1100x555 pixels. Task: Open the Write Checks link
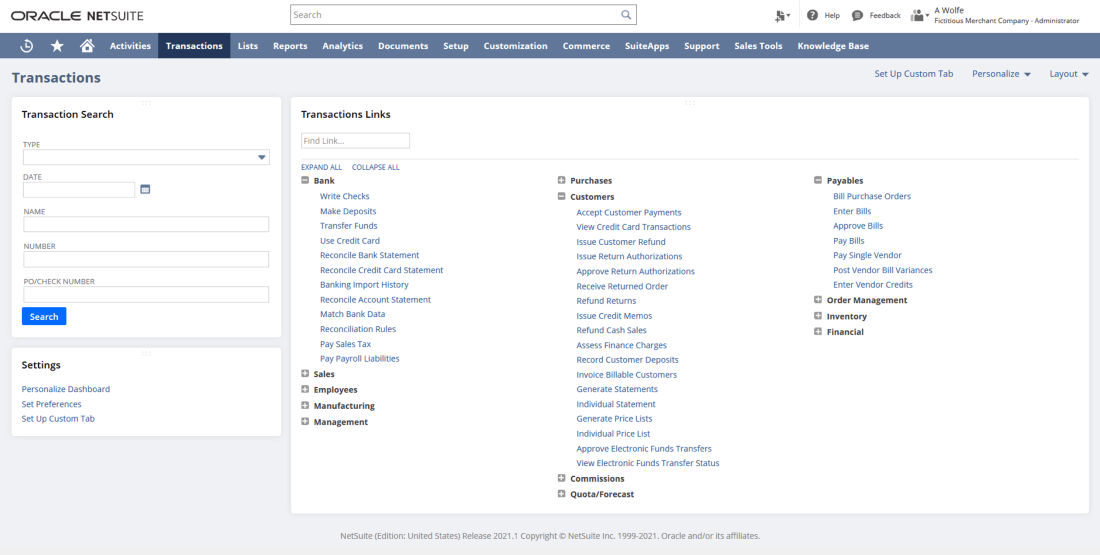[x=344, y=196]
